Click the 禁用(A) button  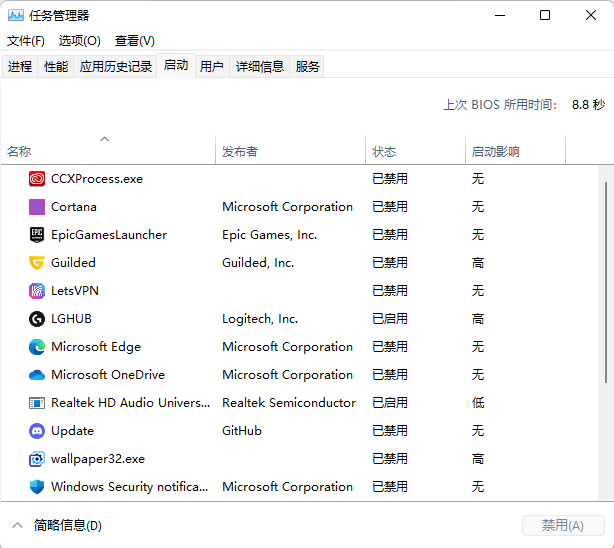[563, 525]
